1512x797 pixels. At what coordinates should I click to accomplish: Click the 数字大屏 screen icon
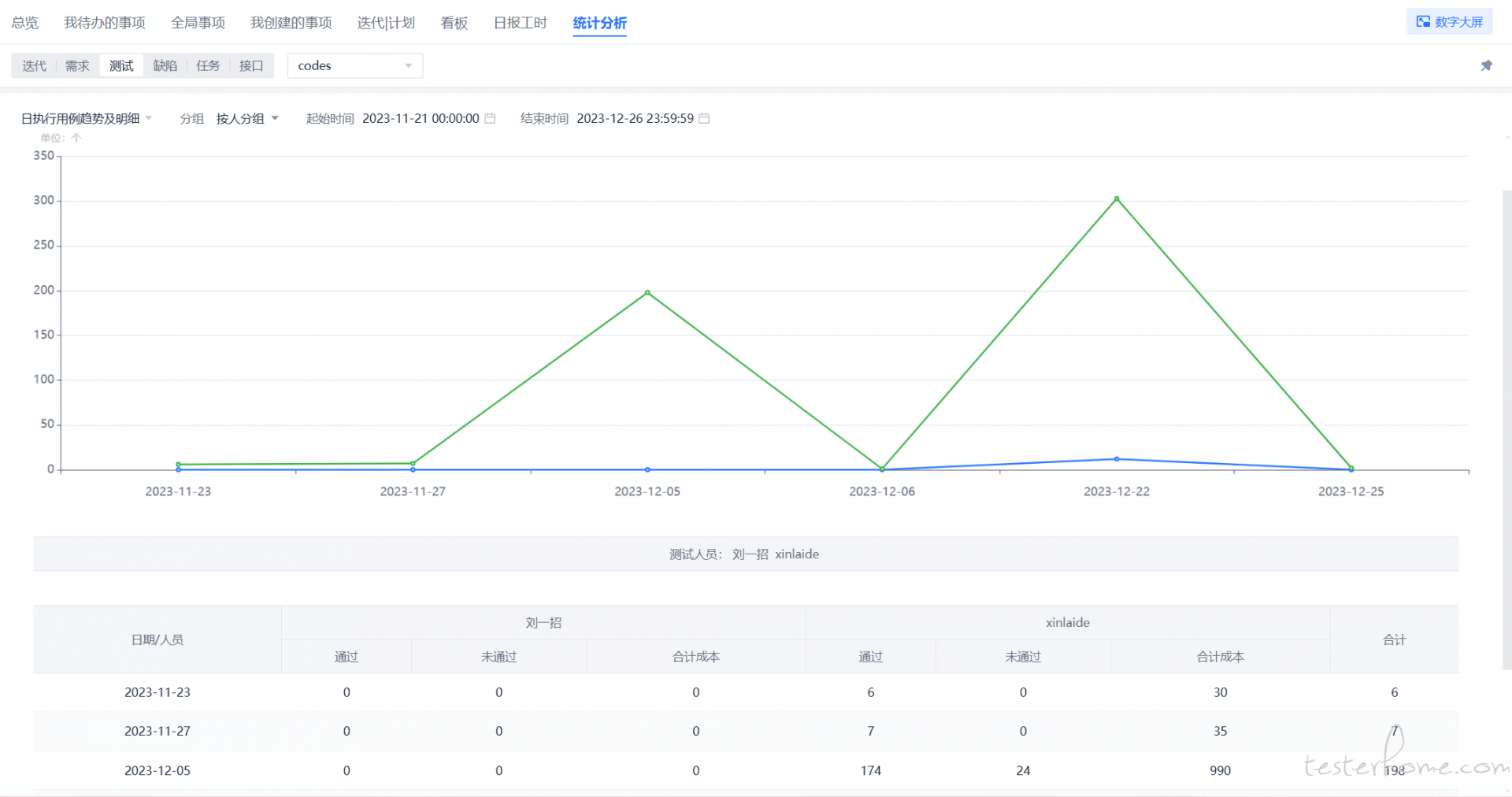coord(1423,22)
